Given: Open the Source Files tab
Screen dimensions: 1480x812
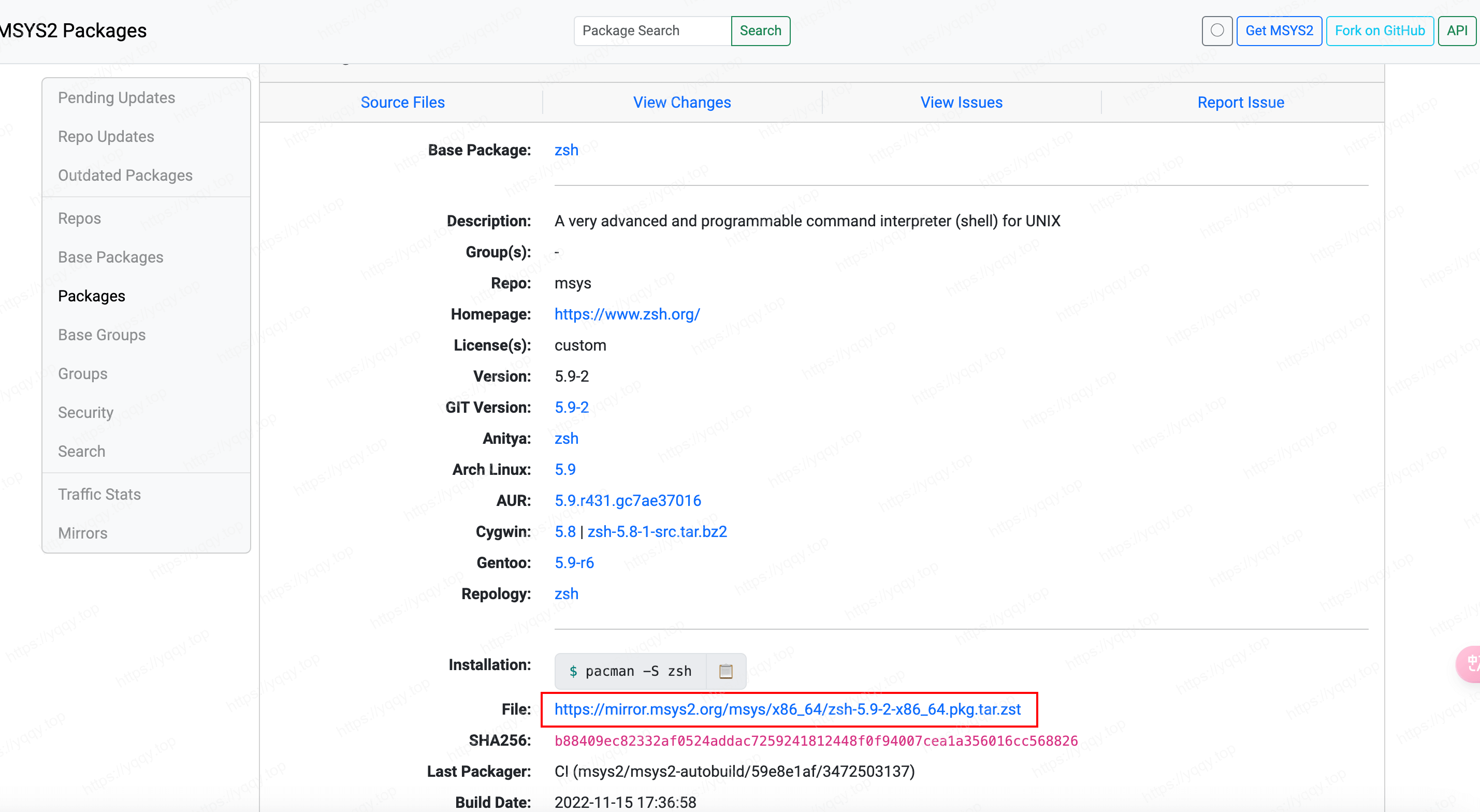Looking at the screenshot, I should 402,103.
